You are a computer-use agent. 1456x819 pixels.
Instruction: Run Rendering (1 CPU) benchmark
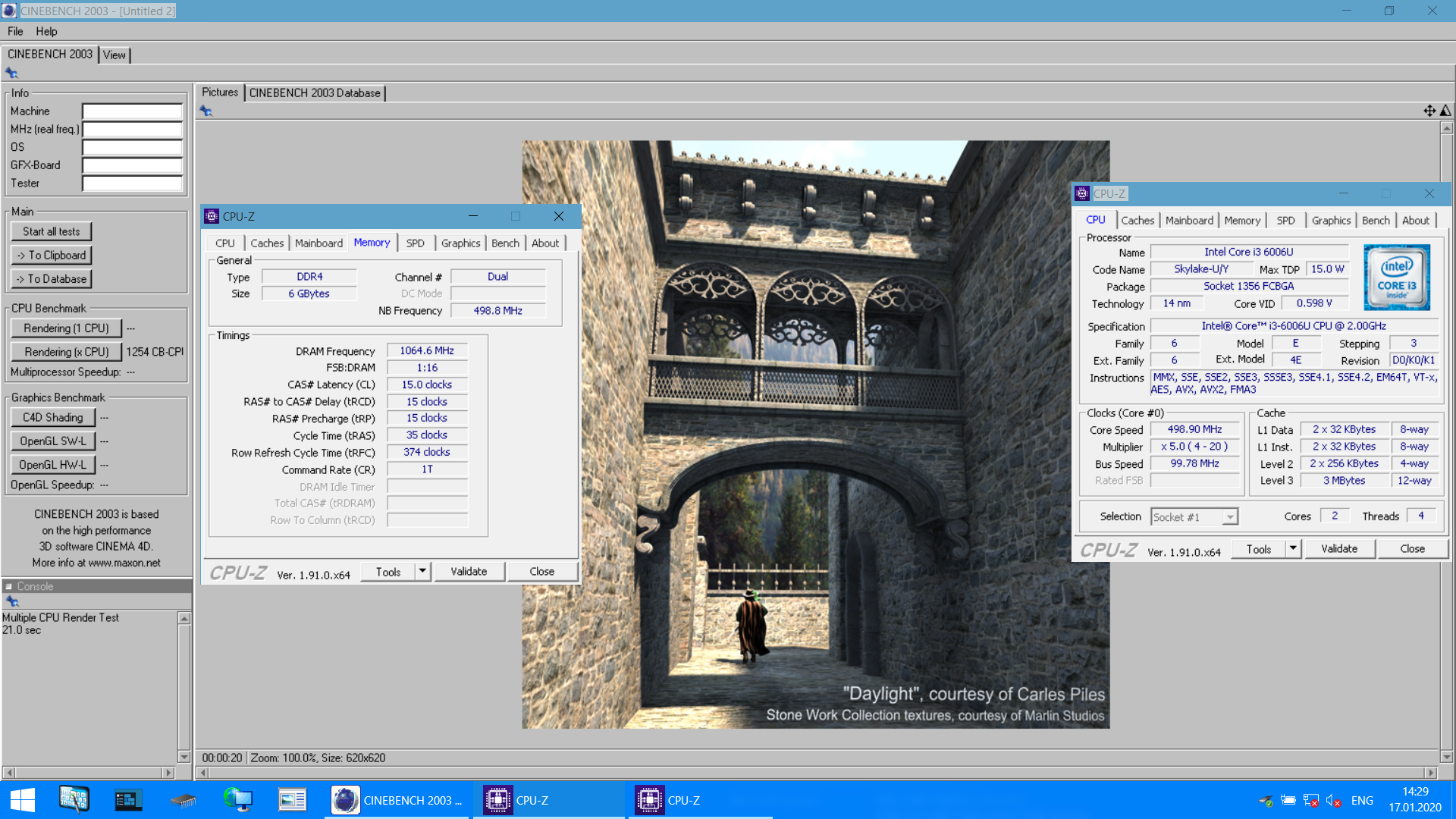point(66,328)
